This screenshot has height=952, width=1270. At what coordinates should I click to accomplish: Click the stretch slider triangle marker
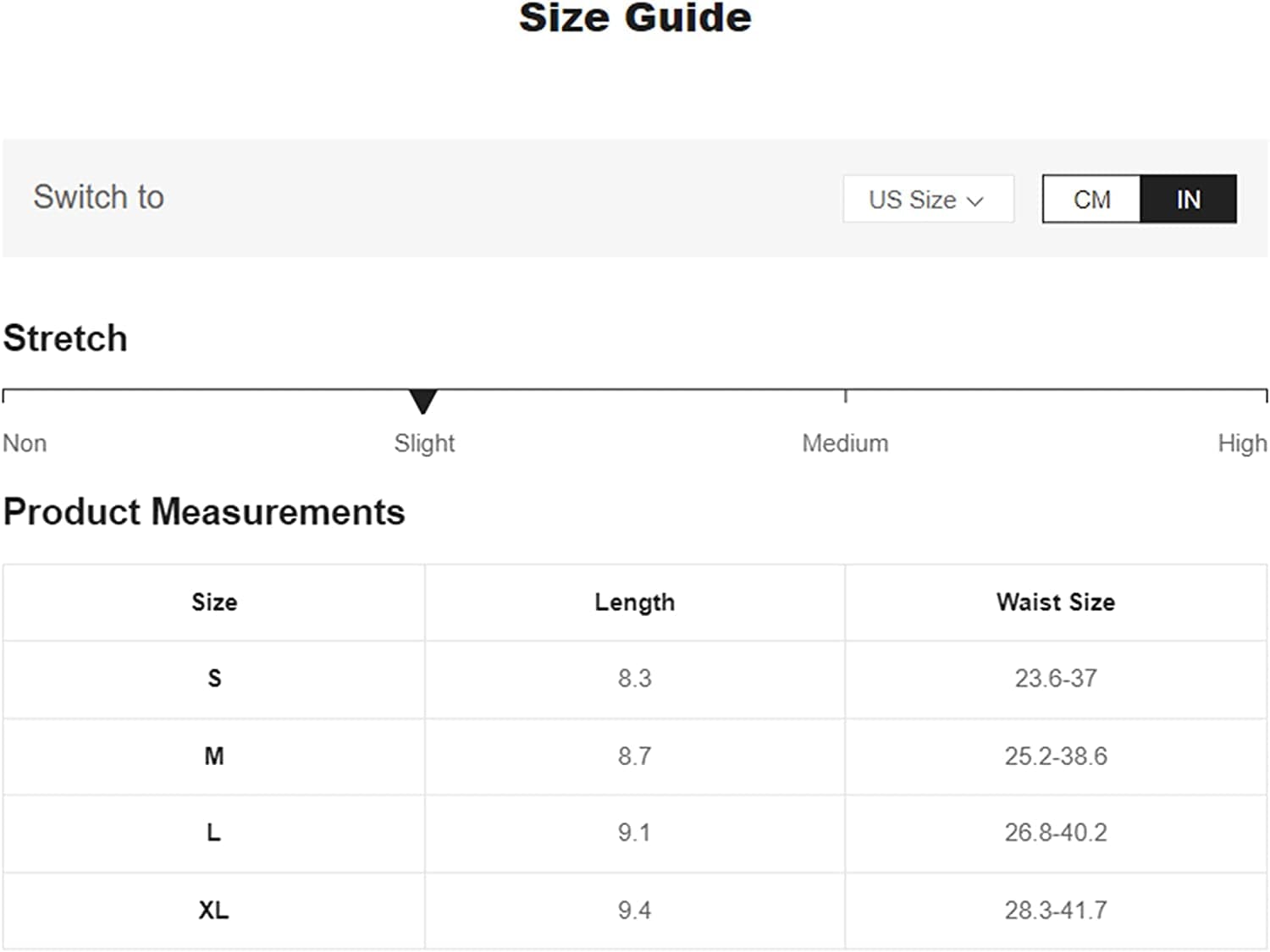422,400
